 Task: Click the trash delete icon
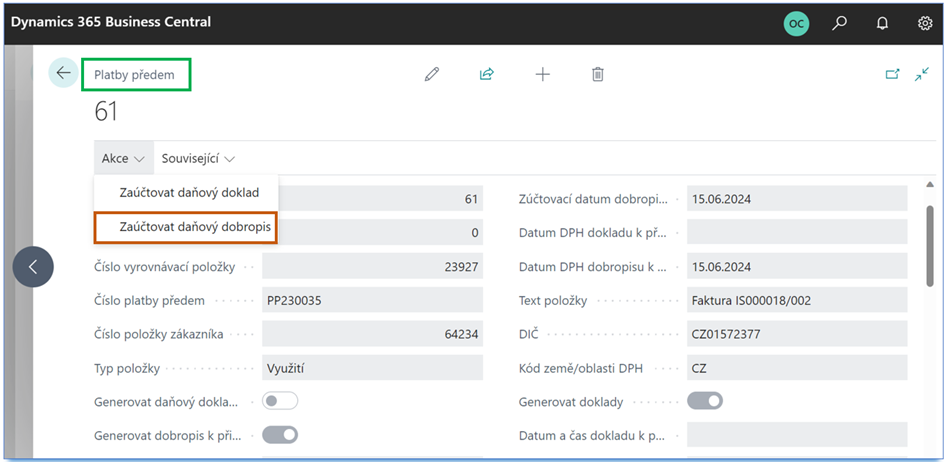click(597, 74)
